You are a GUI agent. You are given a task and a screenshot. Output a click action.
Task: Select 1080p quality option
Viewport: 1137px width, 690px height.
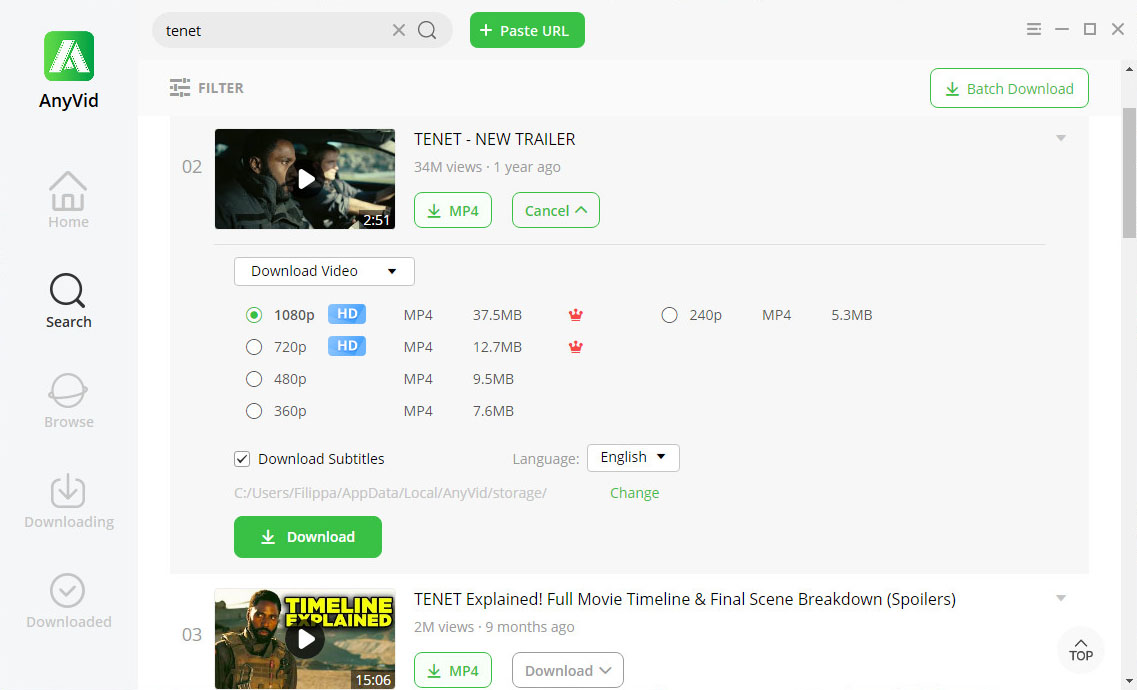[254, 315]
